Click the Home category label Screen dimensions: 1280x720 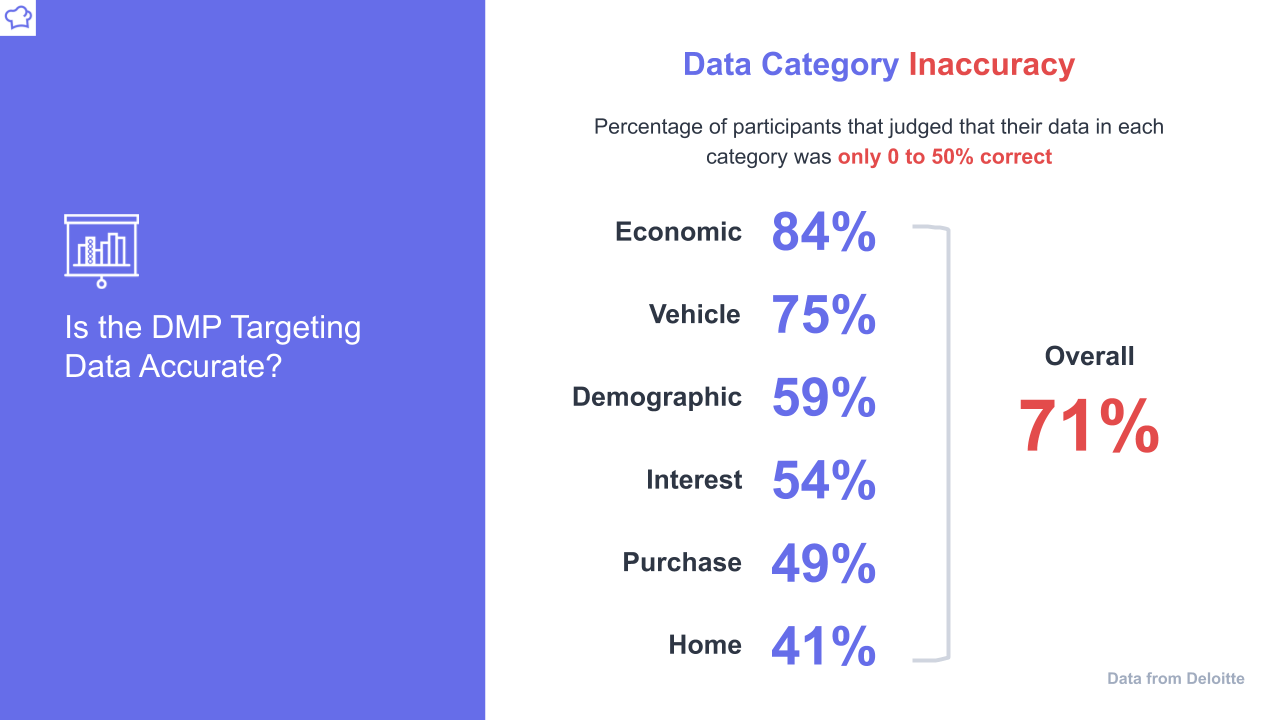tap(705, 645)
